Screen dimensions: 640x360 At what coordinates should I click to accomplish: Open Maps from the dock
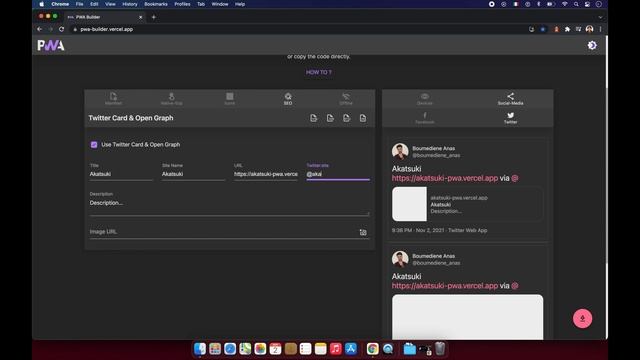point(245,349)
